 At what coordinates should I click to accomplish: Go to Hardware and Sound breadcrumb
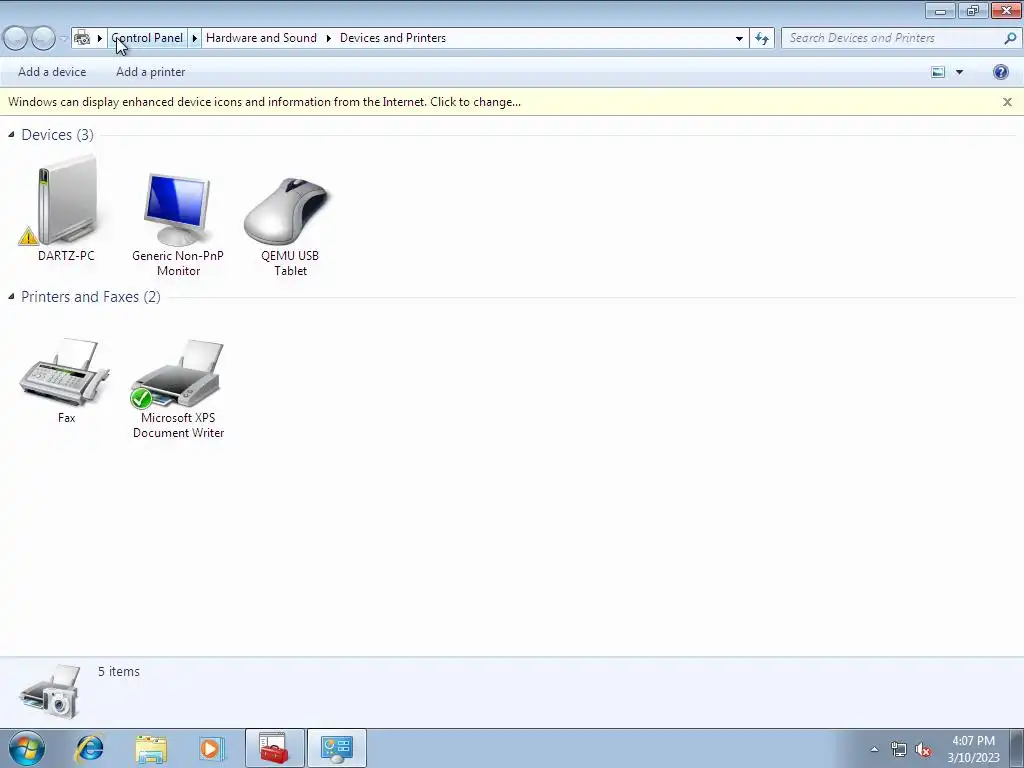(x=261, y=38)
